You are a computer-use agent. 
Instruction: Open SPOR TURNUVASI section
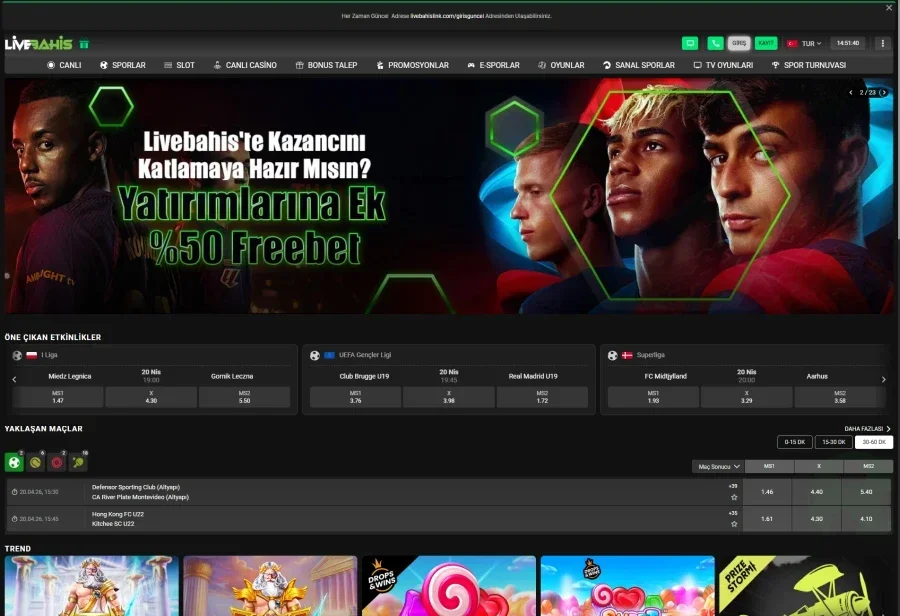809,65
